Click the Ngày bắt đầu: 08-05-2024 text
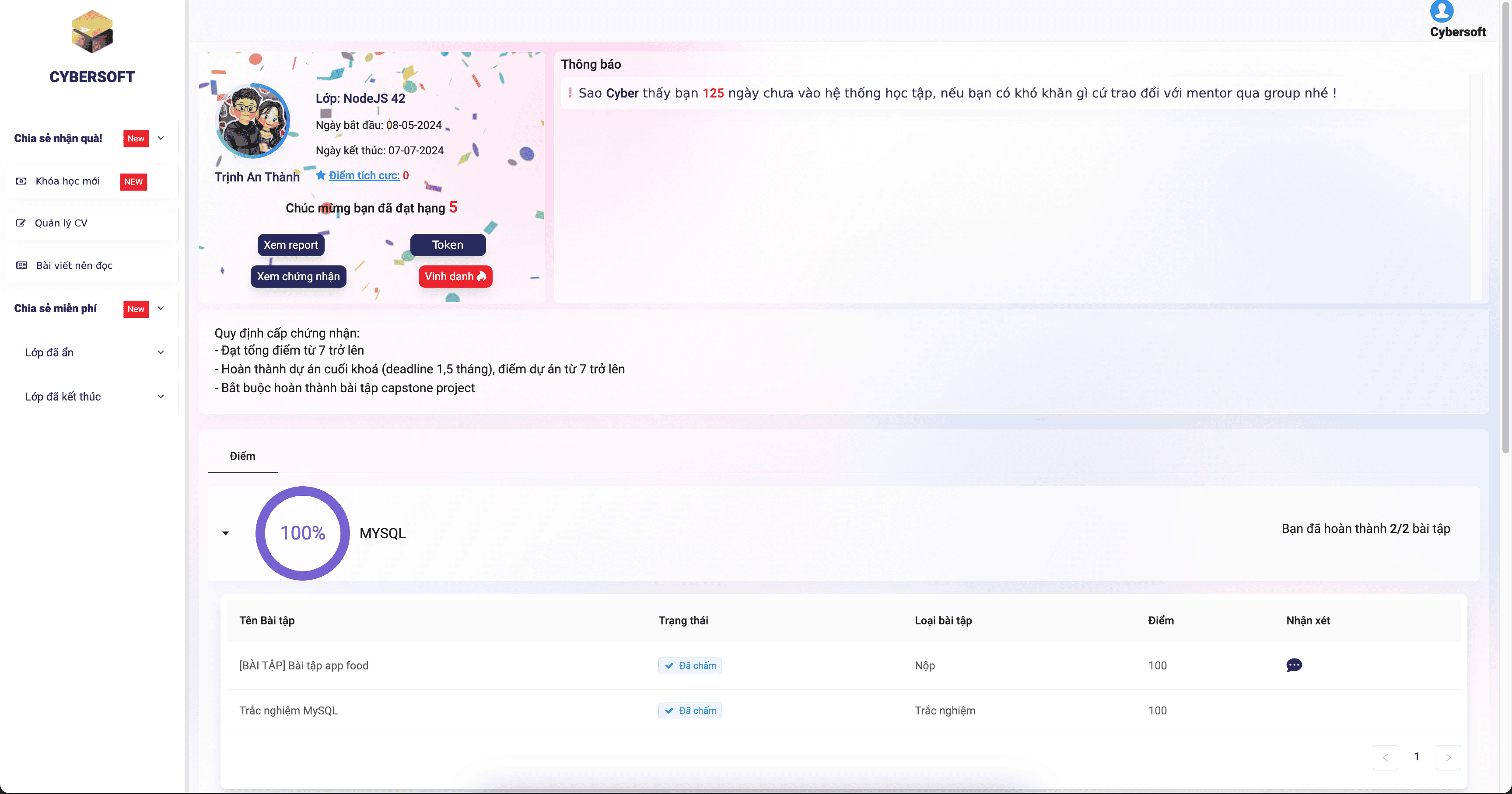 tap(378, 125)
